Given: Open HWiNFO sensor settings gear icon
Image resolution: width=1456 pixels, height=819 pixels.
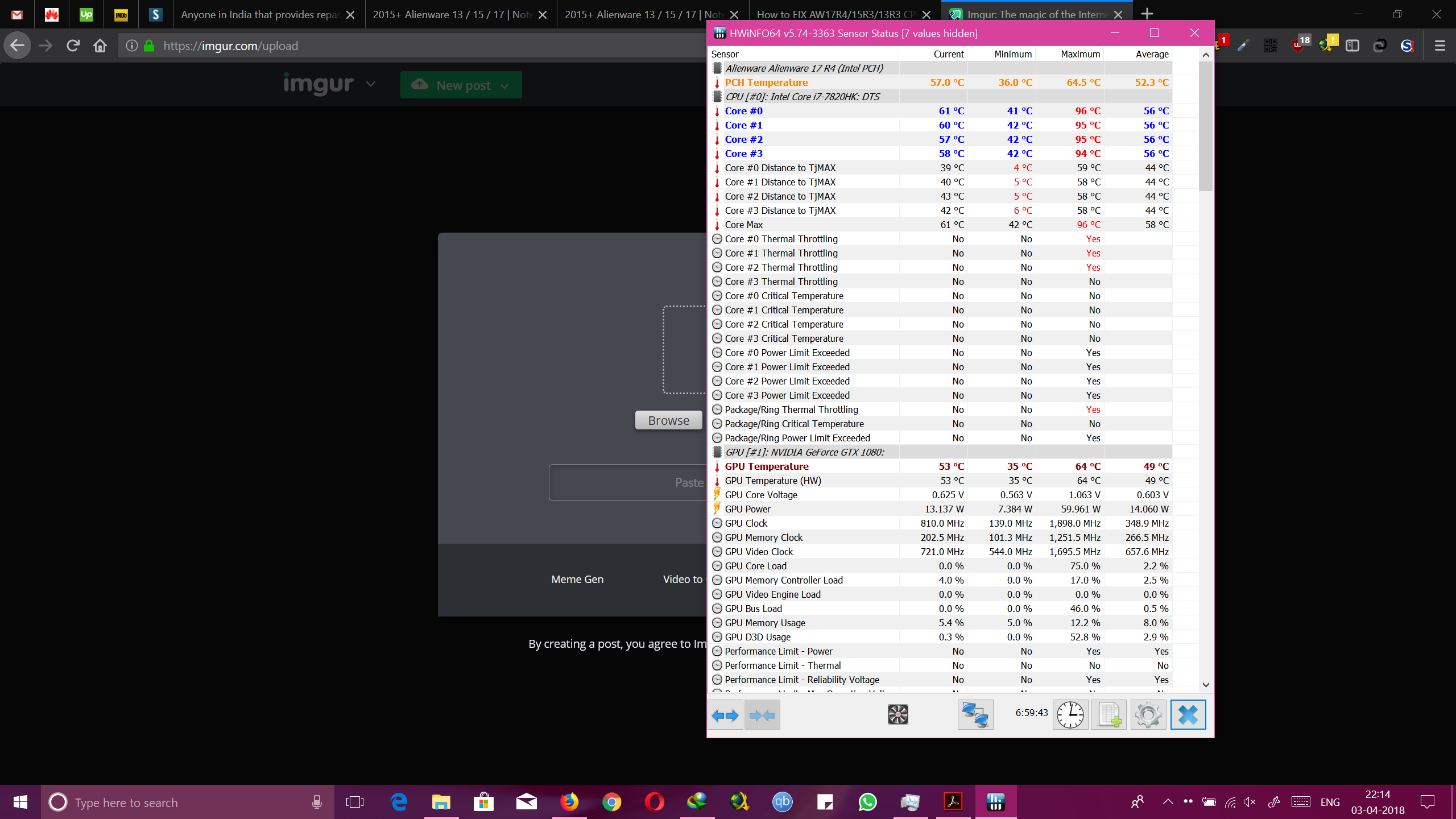Looking at the screenshot, I should (x=1148, y=715).
